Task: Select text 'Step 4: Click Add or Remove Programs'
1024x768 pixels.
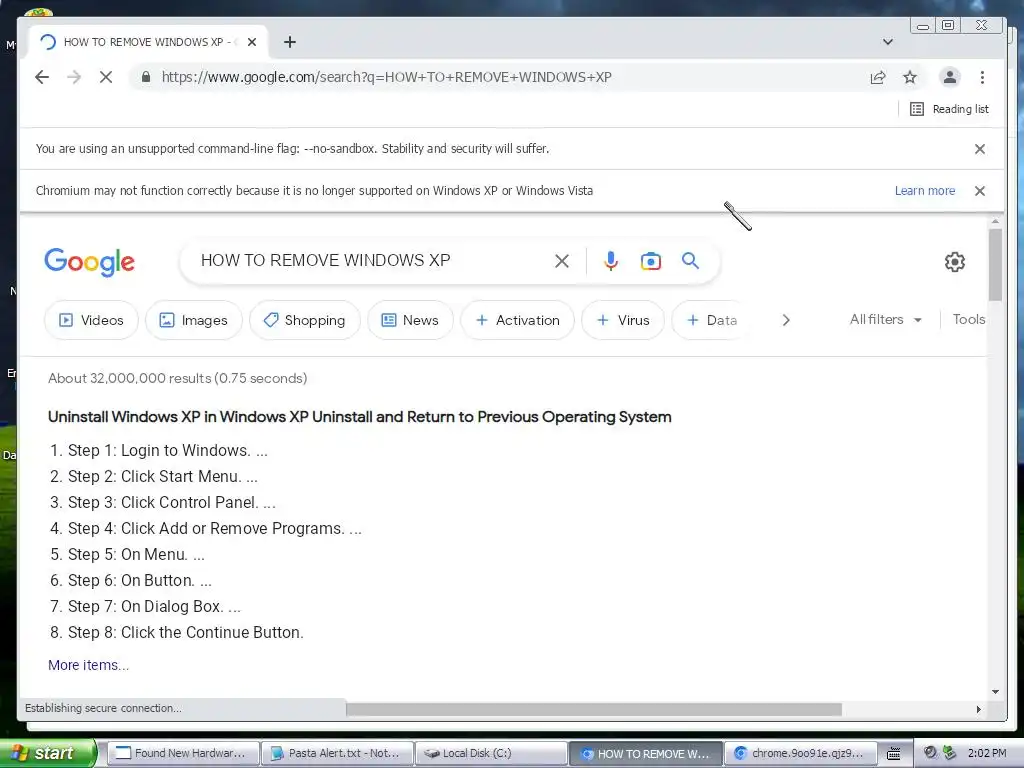Action: point(206,528)
